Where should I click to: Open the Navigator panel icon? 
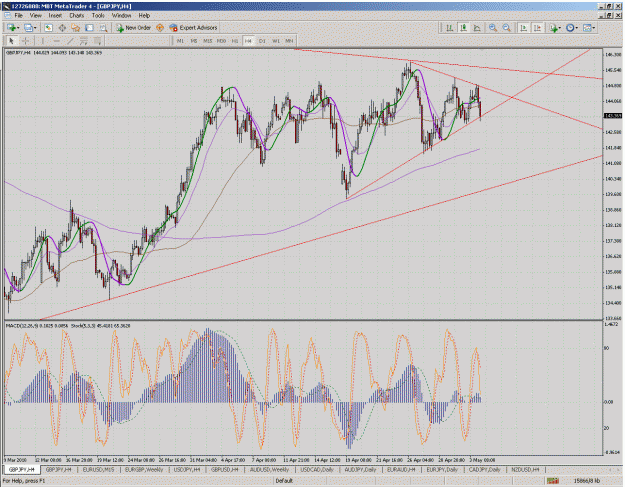click(x=76, y=27)
